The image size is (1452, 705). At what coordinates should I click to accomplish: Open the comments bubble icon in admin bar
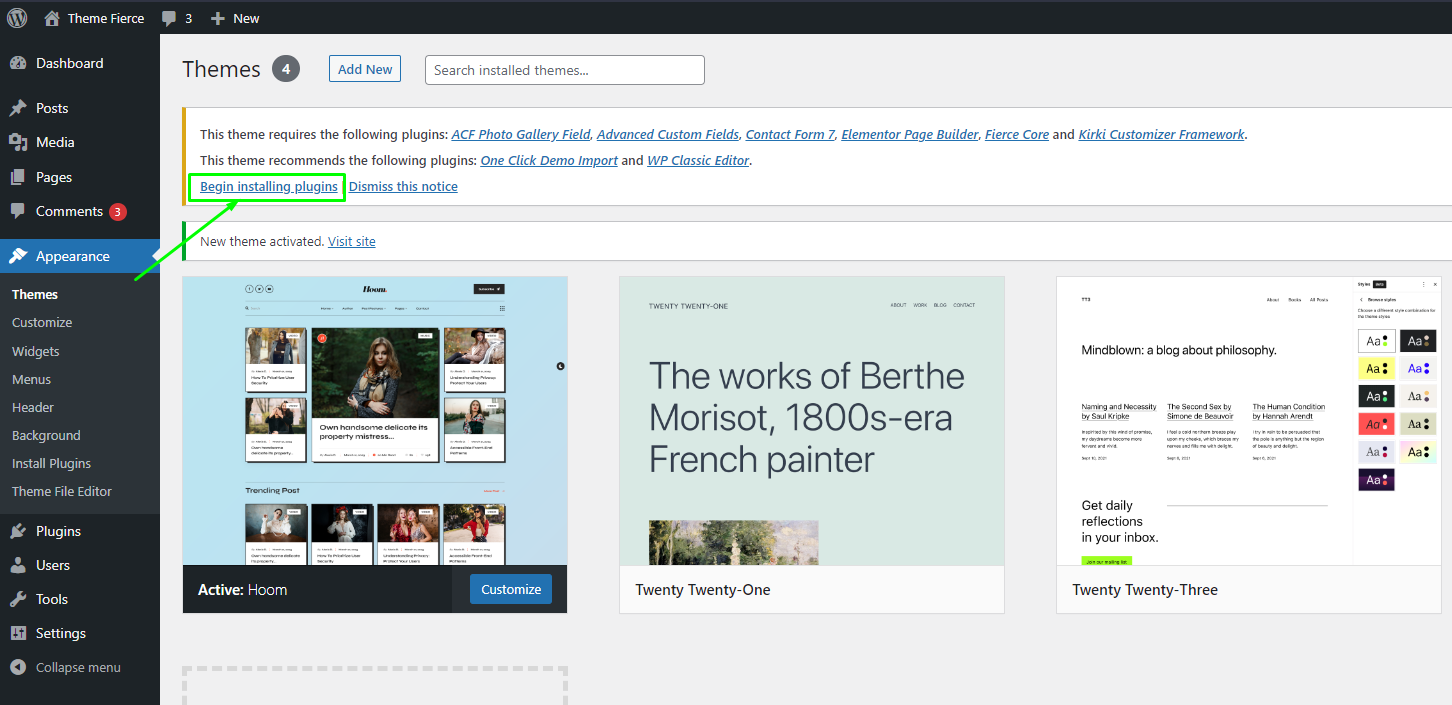[169, 18]
